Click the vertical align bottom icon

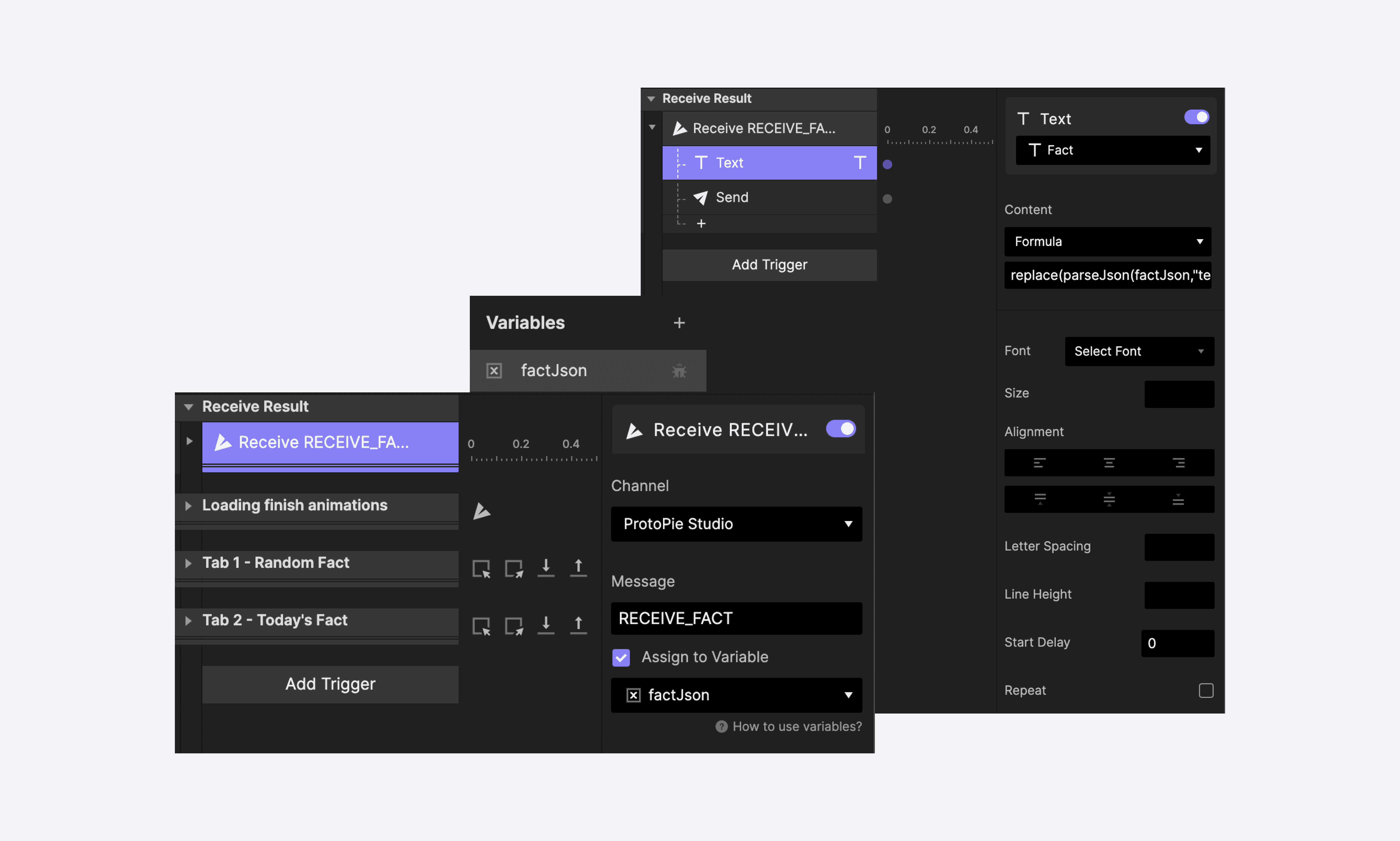click(1178, 500)
